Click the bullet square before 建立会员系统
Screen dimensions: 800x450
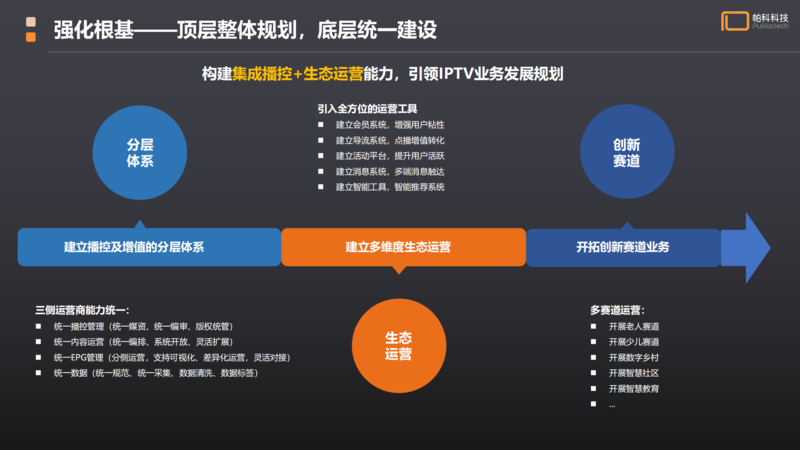321,125
